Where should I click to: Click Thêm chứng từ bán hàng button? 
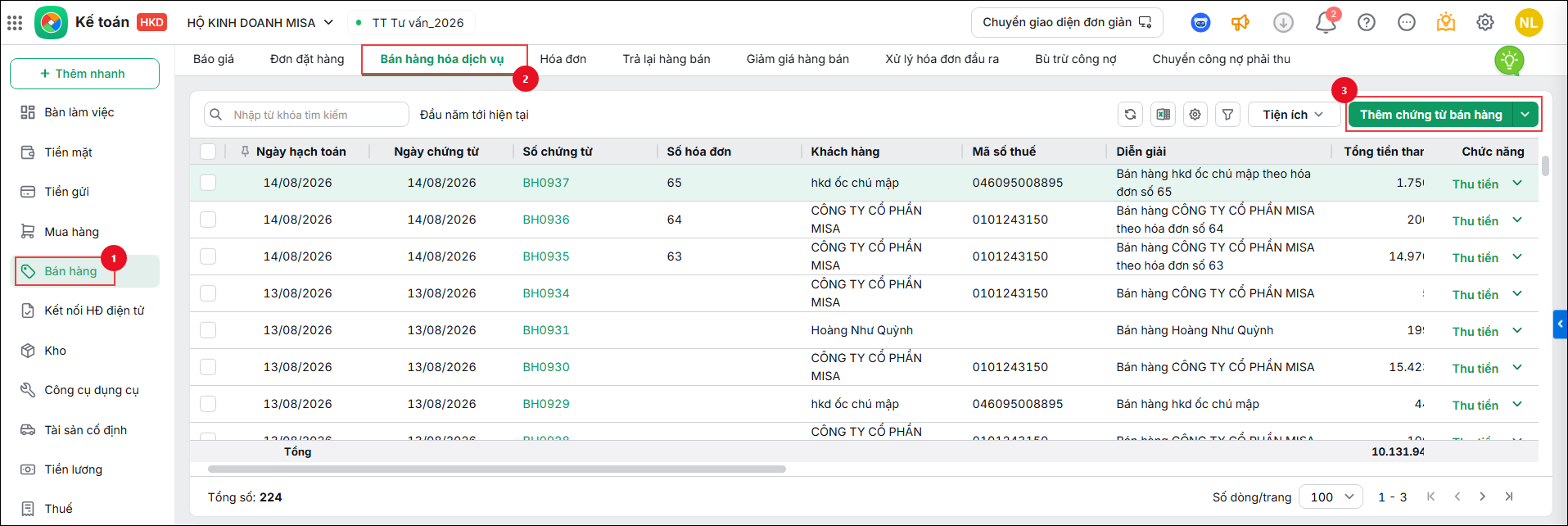click(x=1430, y=115)
